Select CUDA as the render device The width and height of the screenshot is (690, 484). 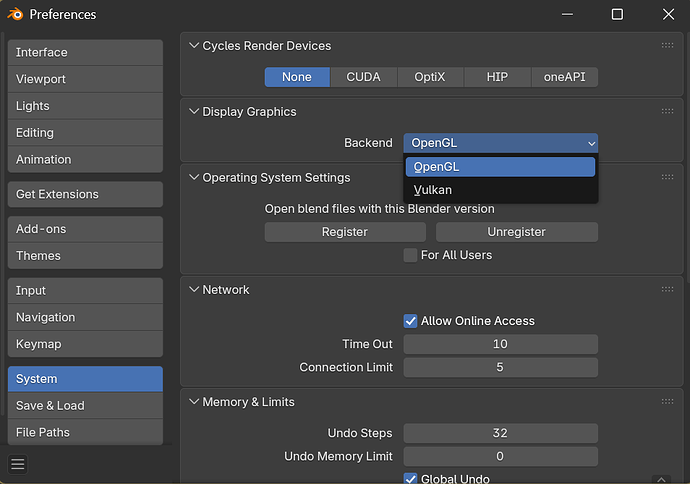point(363,77)
